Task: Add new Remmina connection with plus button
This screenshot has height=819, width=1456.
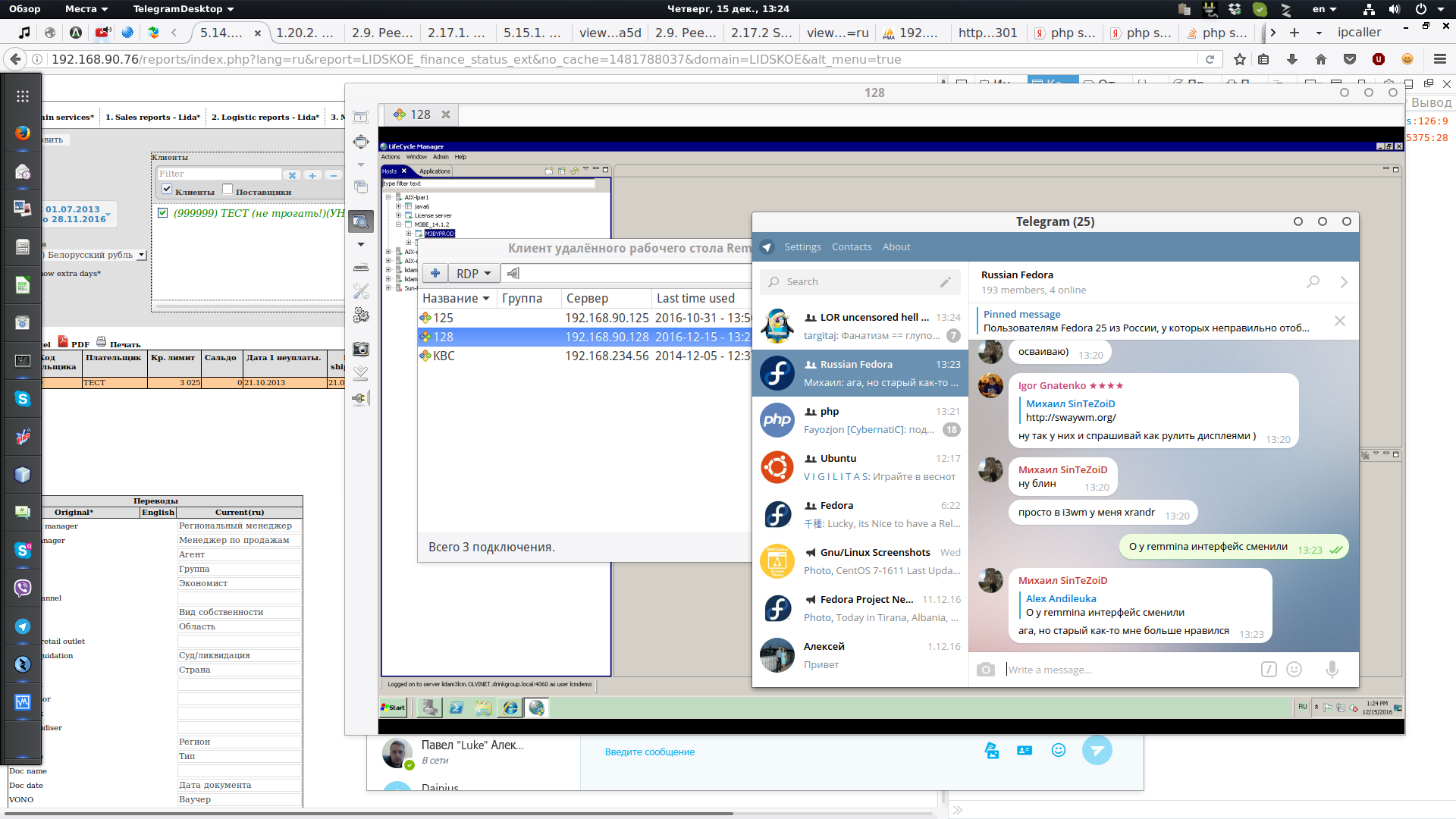Action: click(435, 274)
